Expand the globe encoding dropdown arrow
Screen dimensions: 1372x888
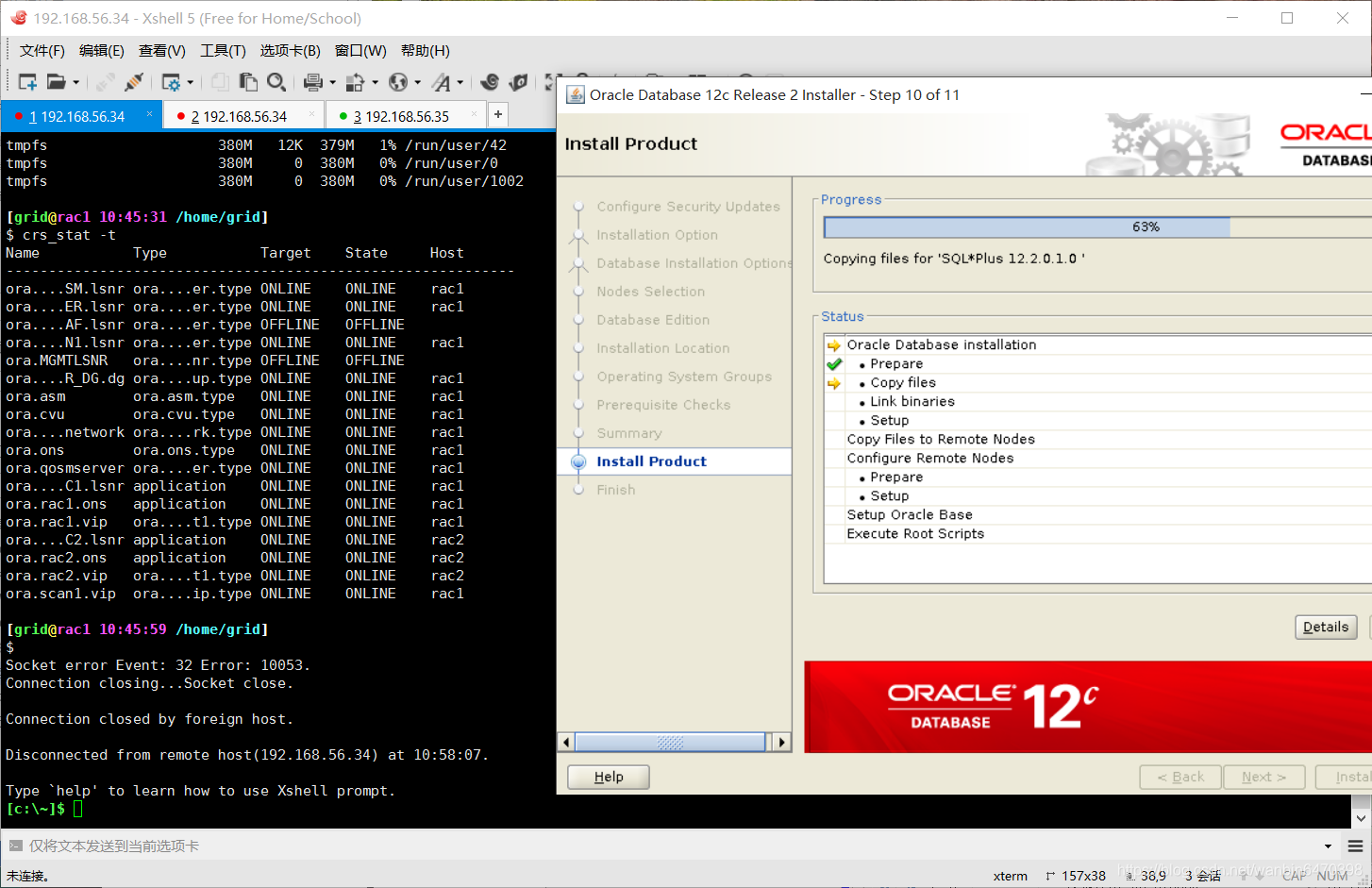coord(418,83)
